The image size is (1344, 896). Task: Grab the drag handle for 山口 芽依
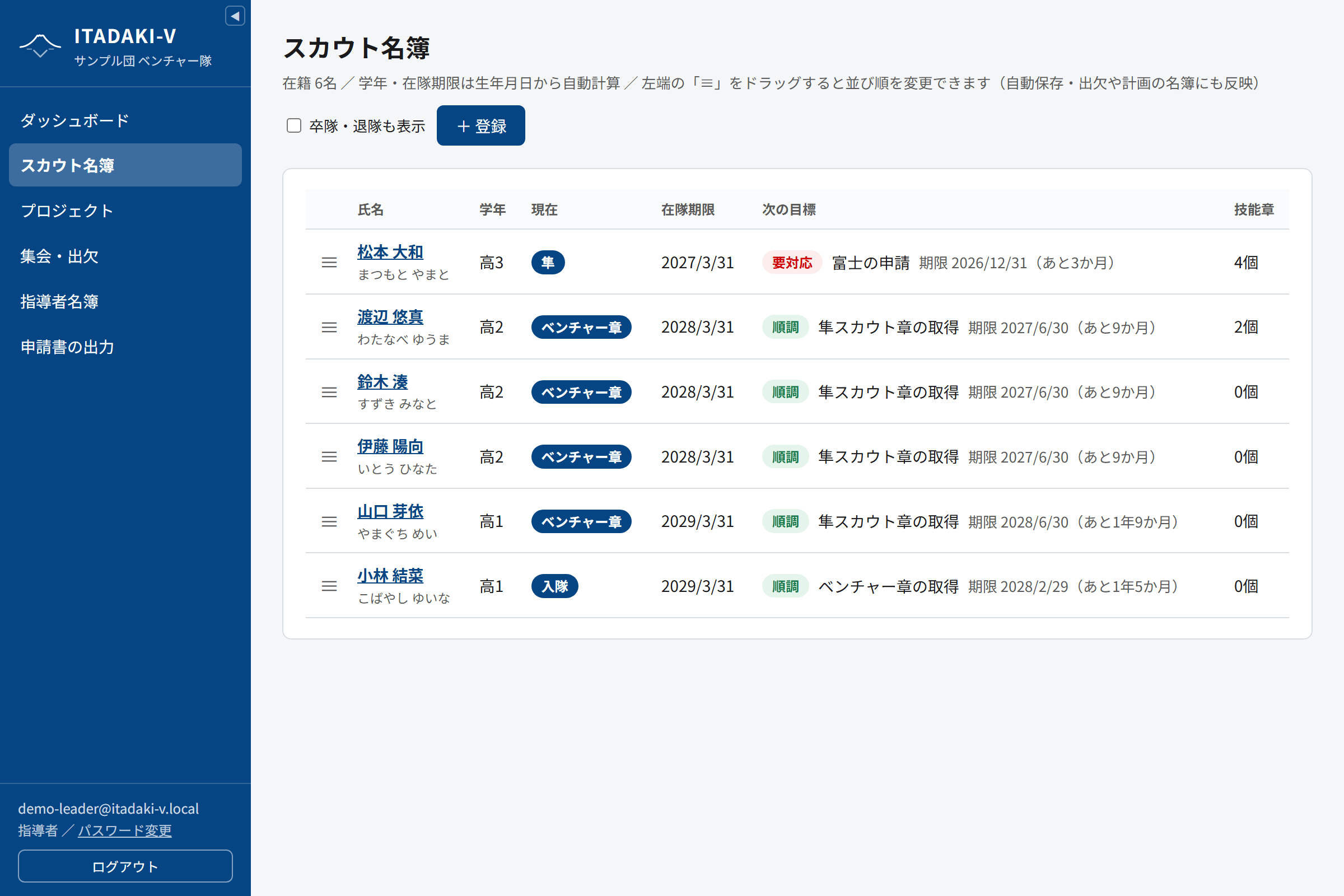tap(329, 521)
